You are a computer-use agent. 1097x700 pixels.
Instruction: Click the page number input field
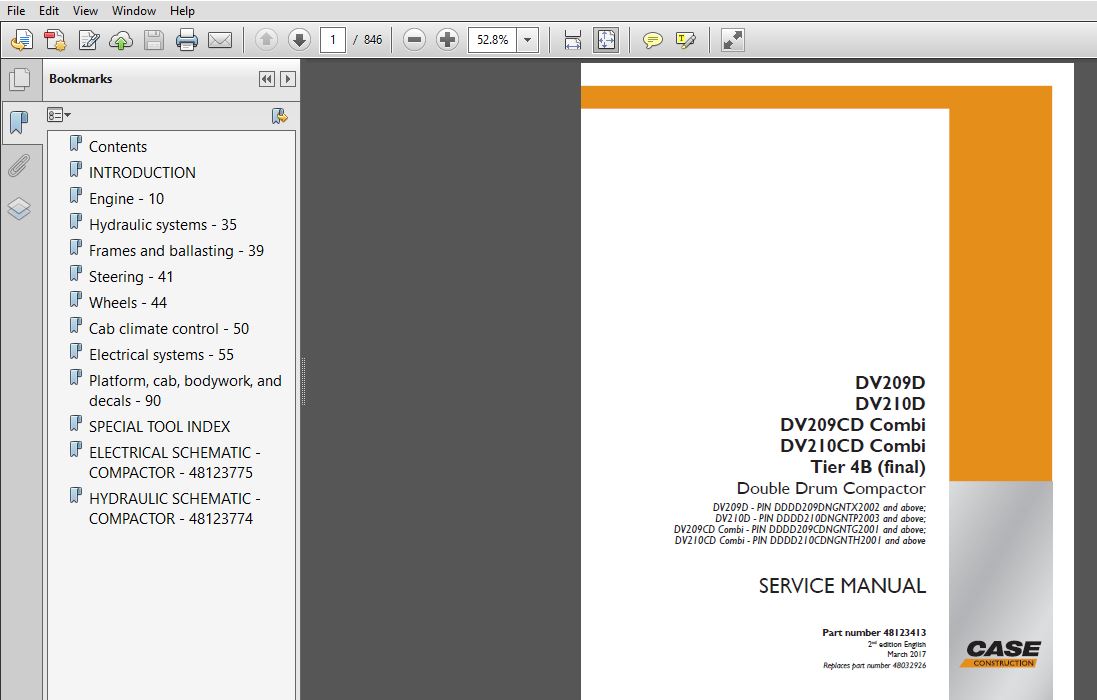click(x=333, y=40)
